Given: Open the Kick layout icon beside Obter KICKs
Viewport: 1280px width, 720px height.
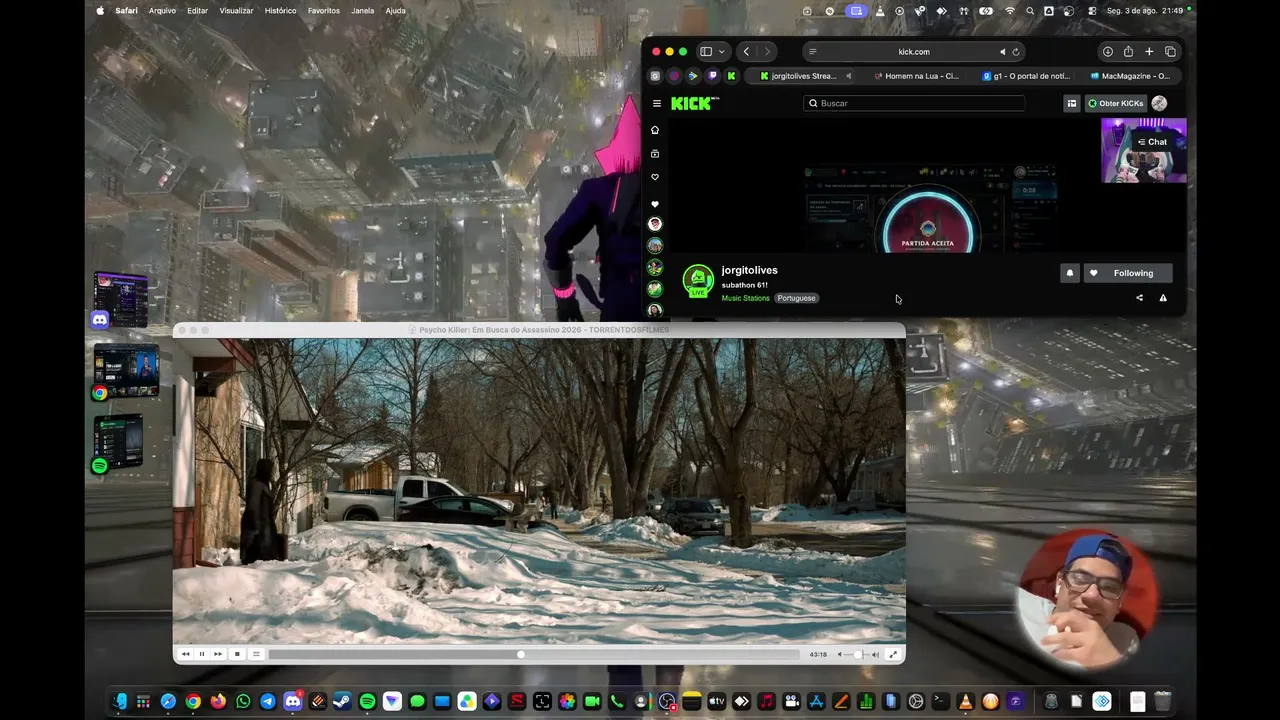Looking at the screenshot, I should tap(1072, 103).
